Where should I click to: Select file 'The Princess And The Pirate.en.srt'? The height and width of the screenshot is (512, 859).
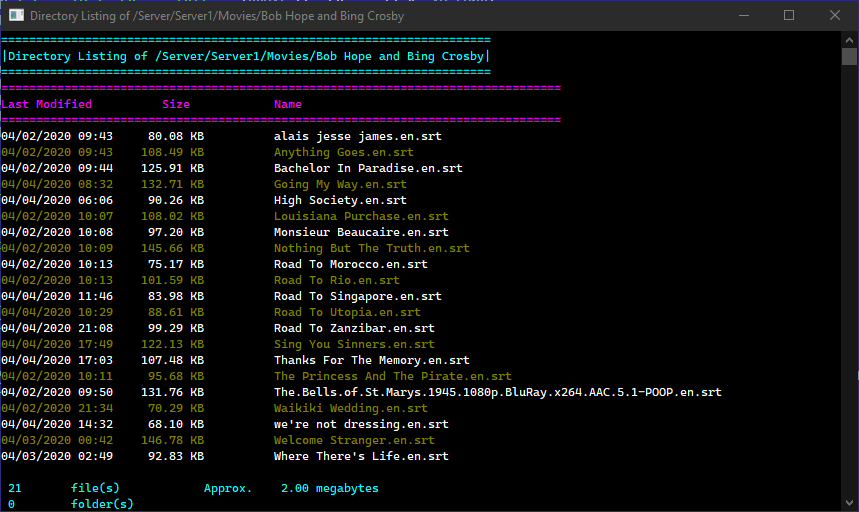[393, 376]
